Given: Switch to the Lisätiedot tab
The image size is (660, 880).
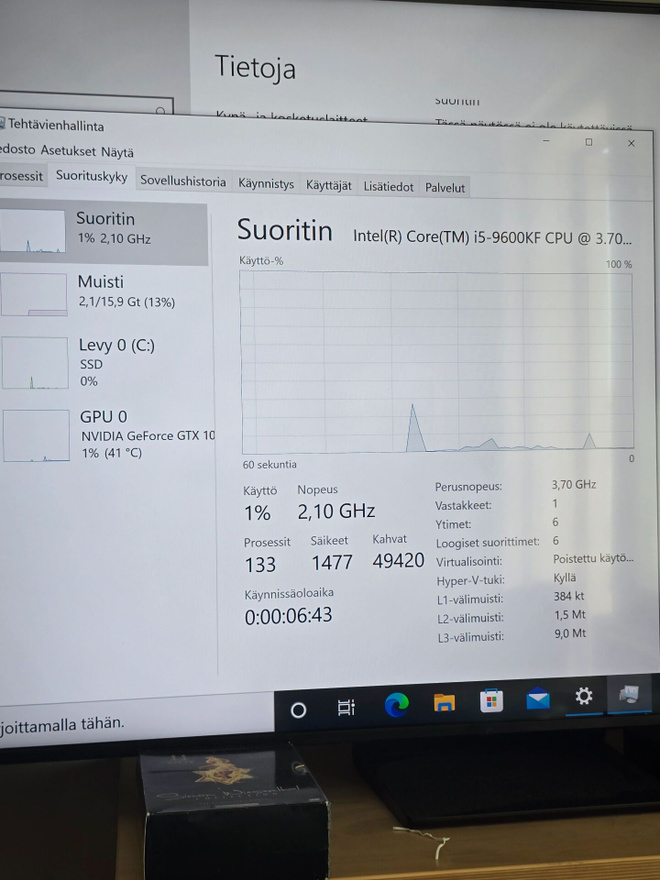Looking at the screenshot, I should tap(388, 187).
